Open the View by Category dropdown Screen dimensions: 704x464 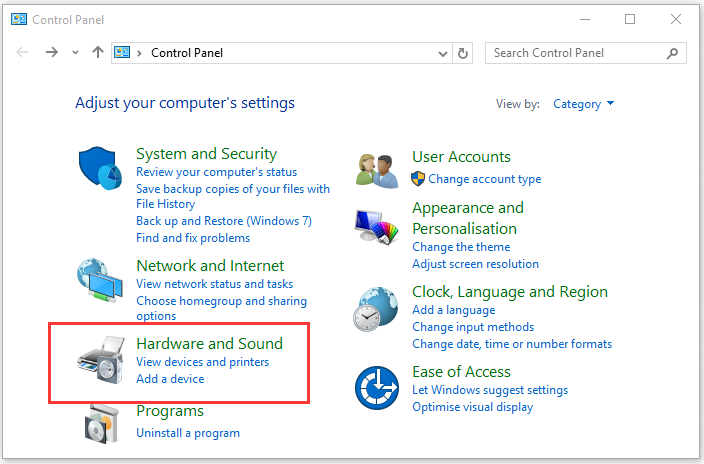(x=584, y=104)
